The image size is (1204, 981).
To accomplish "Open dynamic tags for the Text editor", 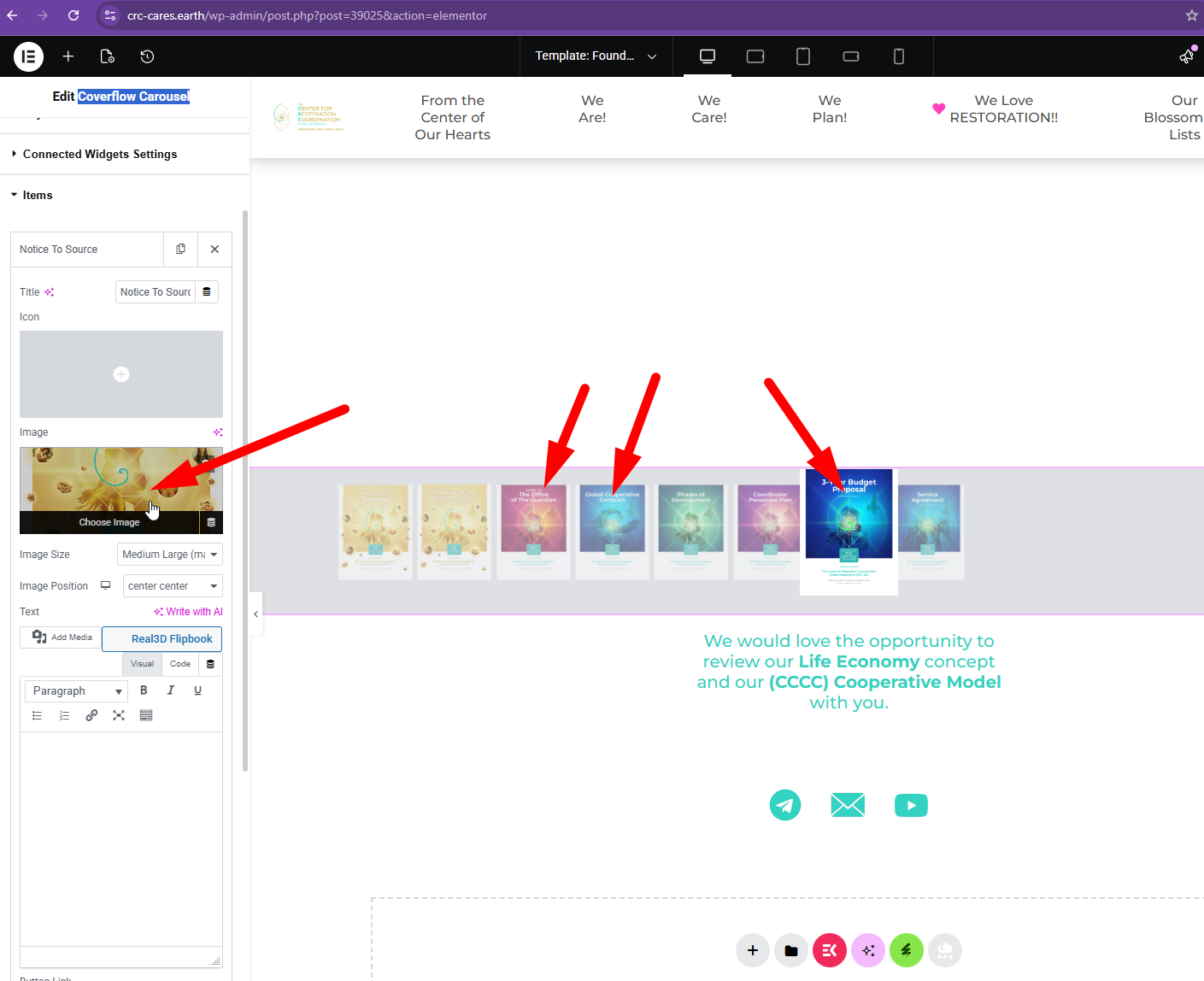I will [x=210, y=664].
